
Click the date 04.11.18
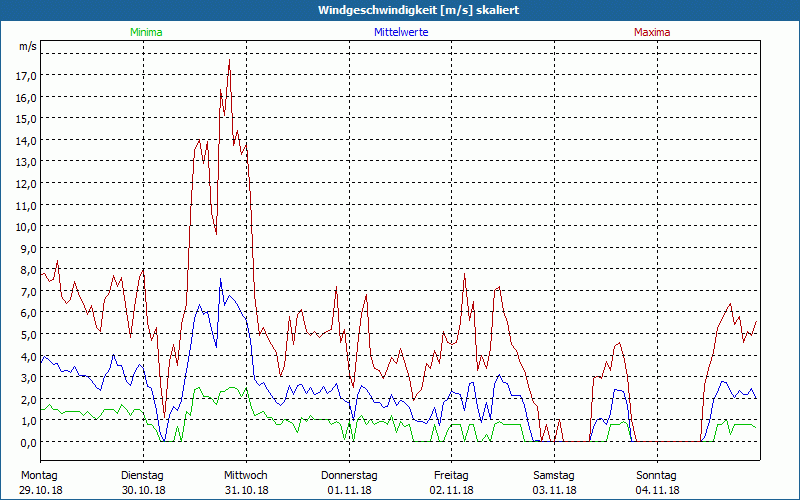[x=657, y=490]
